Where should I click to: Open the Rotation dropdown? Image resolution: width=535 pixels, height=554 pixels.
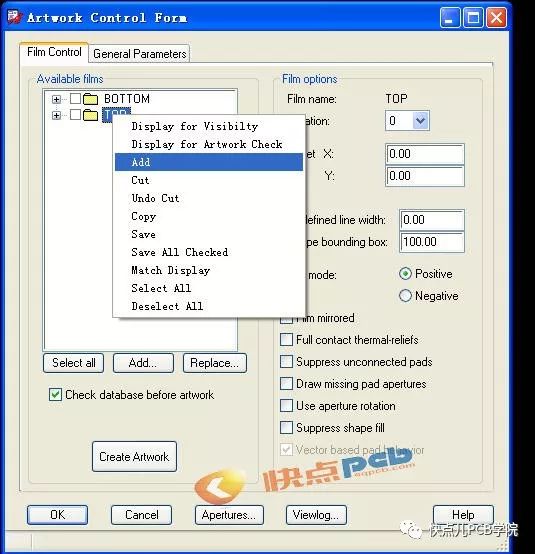[421, 121]
